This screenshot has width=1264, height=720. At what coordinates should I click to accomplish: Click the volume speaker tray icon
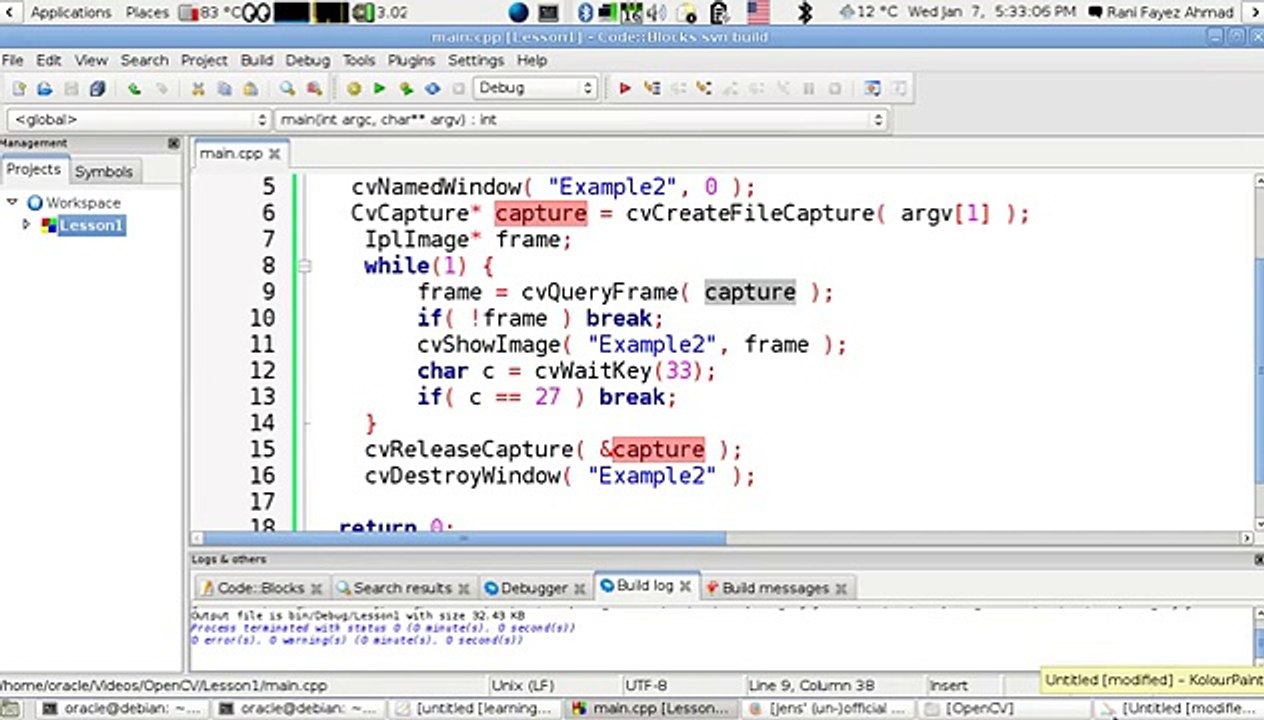point(657,12)
